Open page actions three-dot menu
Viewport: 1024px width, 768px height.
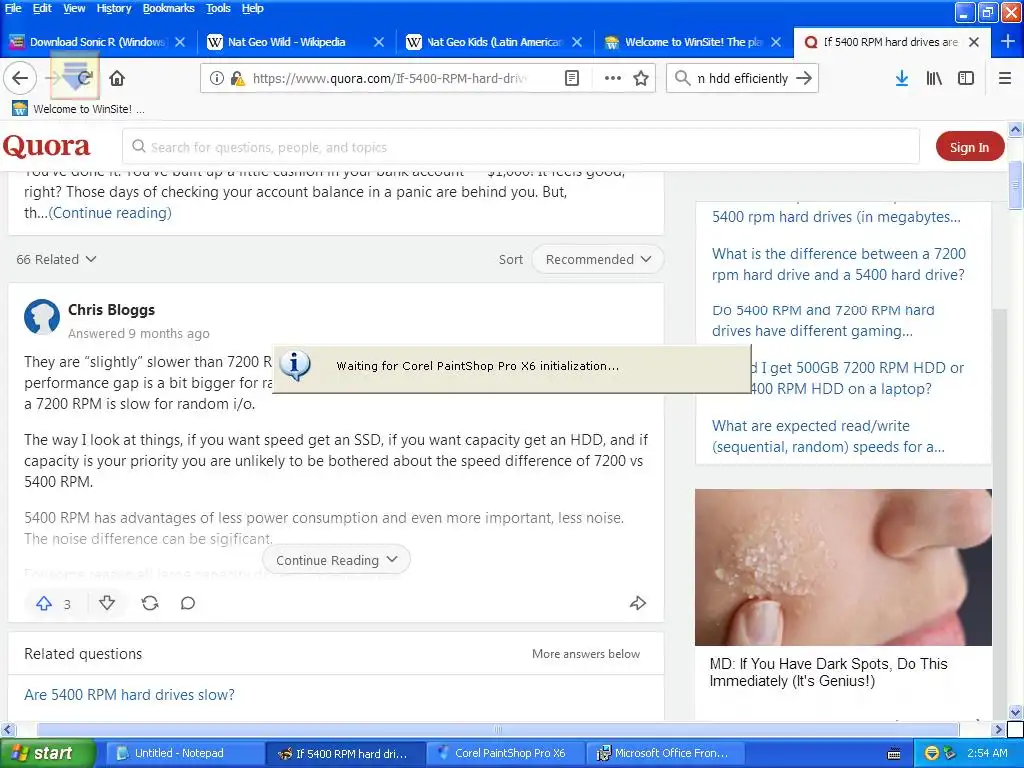pyautogui.click(x=613, y=78)
